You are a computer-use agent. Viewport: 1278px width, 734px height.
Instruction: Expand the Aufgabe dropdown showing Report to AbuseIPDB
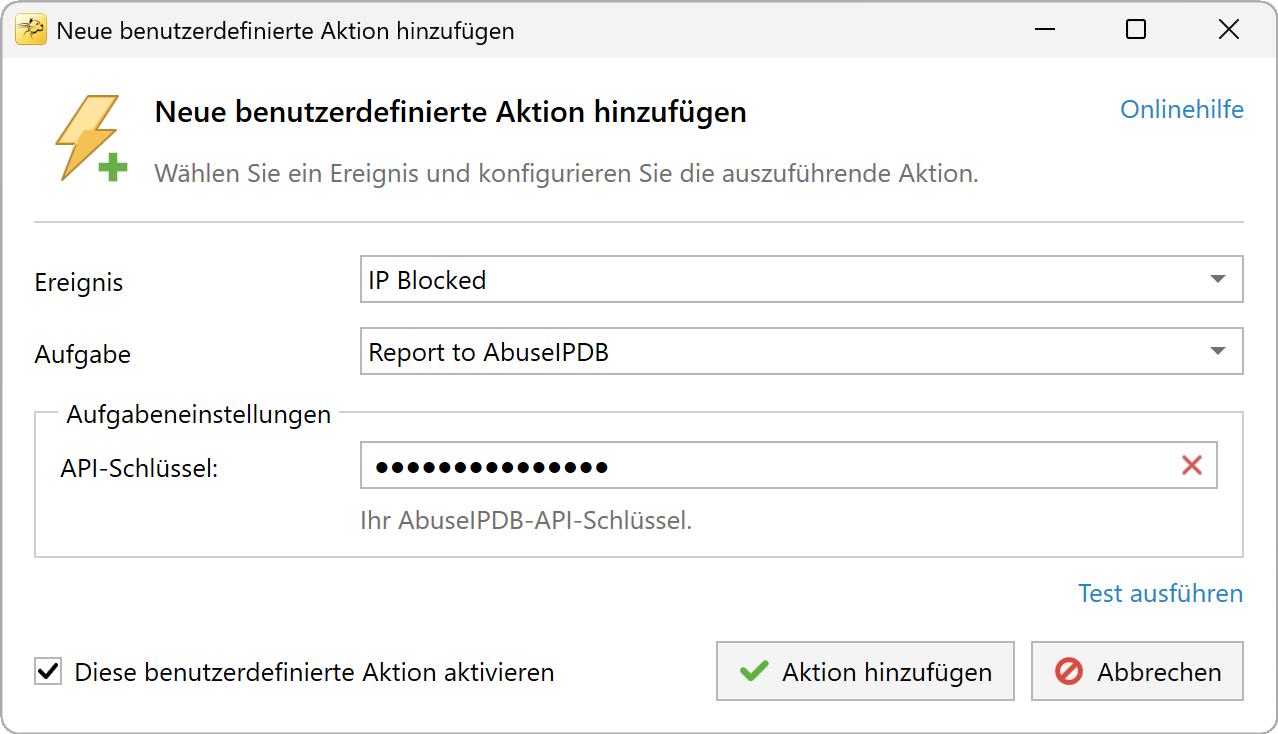coord(801,351)
